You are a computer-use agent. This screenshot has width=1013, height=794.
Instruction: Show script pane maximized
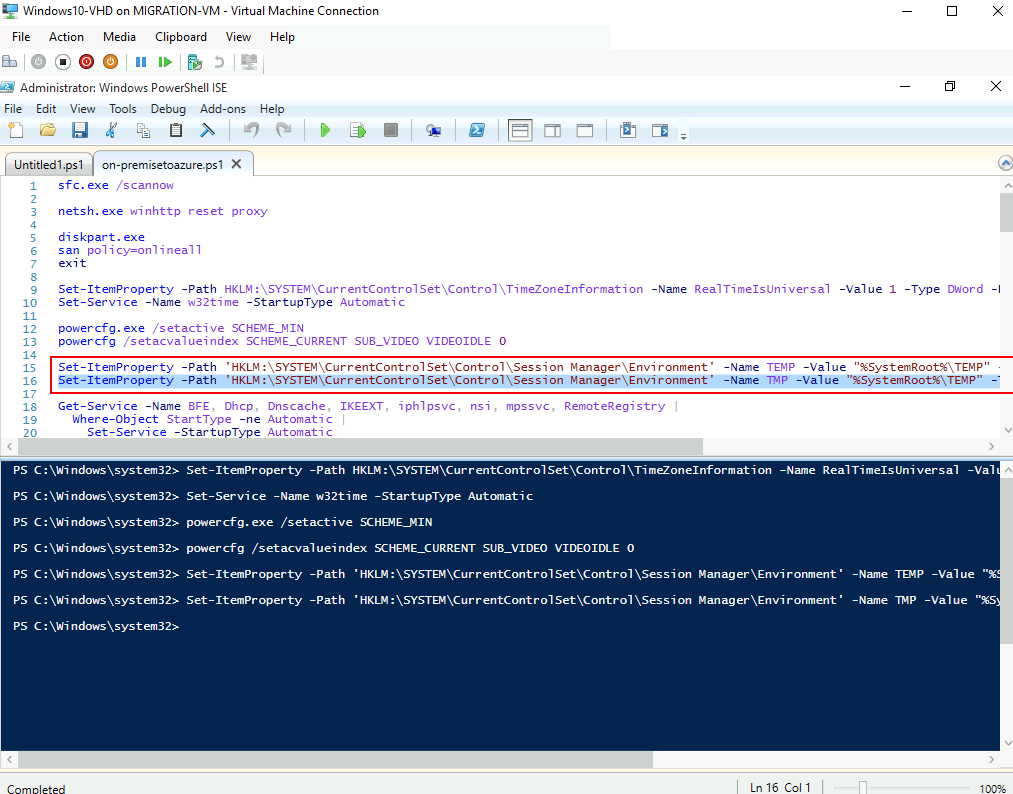point(585,131)
